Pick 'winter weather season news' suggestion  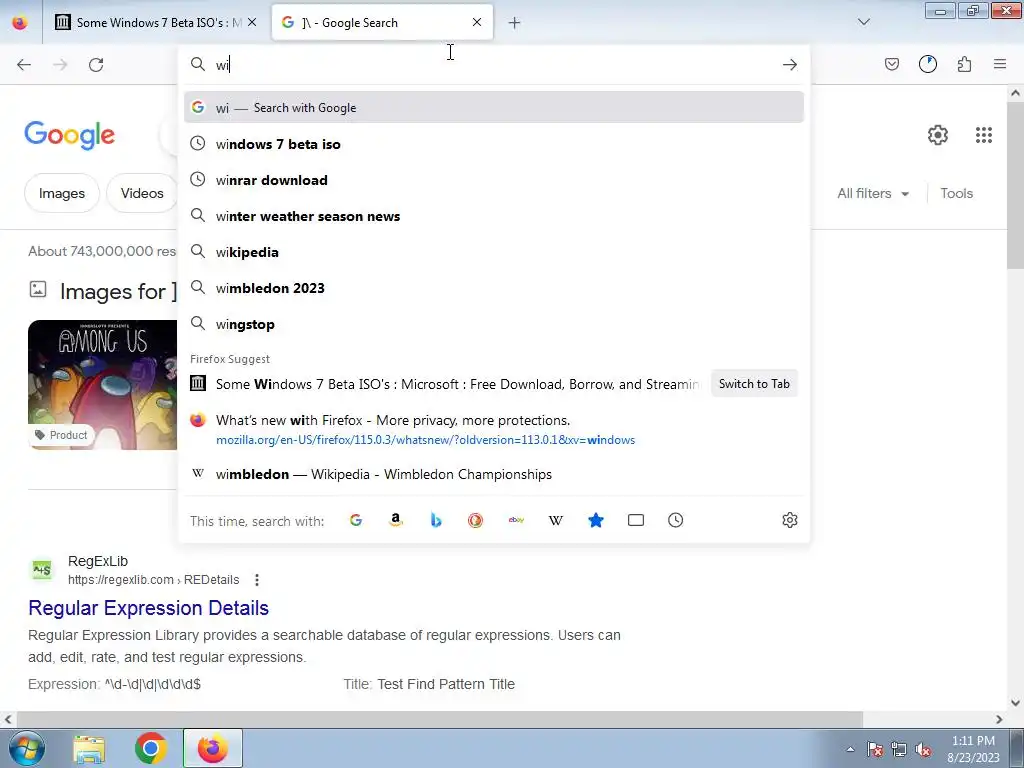(494, 216)
